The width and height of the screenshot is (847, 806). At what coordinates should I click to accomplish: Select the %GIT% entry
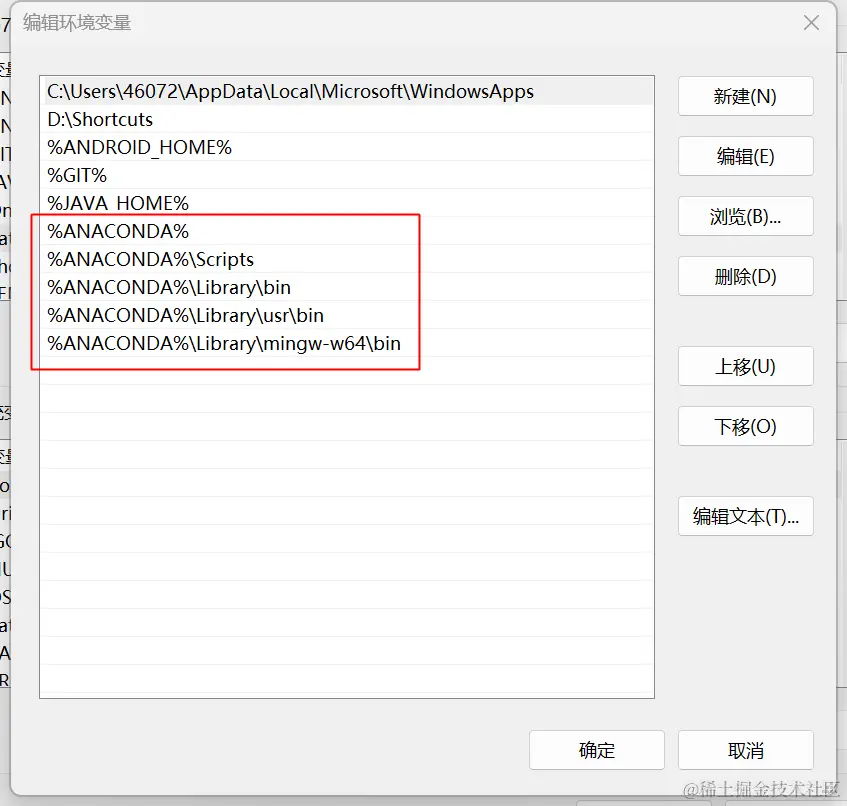click(x=347, y=176)
